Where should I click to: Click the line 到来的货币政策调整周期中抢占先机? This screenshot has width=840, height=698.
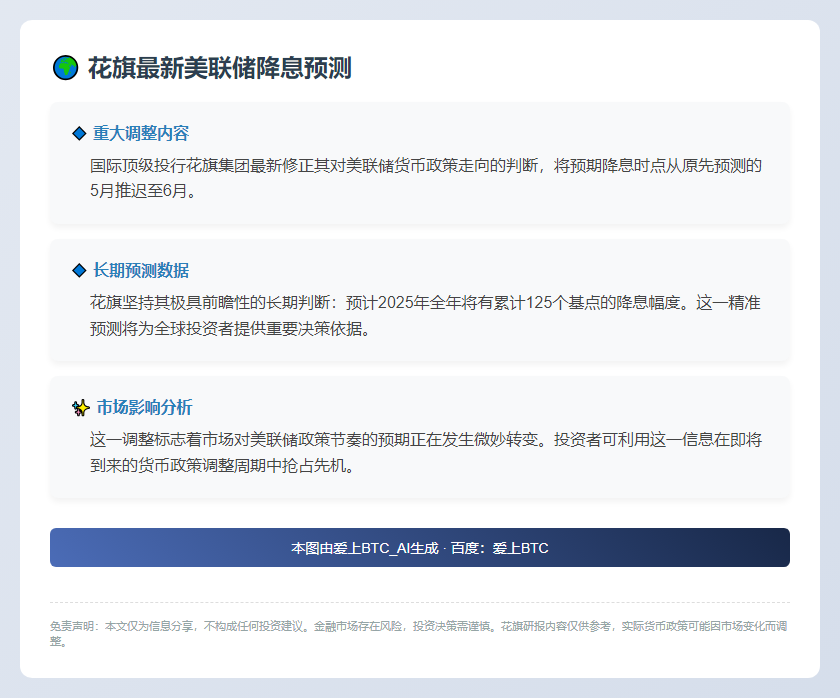222,466
